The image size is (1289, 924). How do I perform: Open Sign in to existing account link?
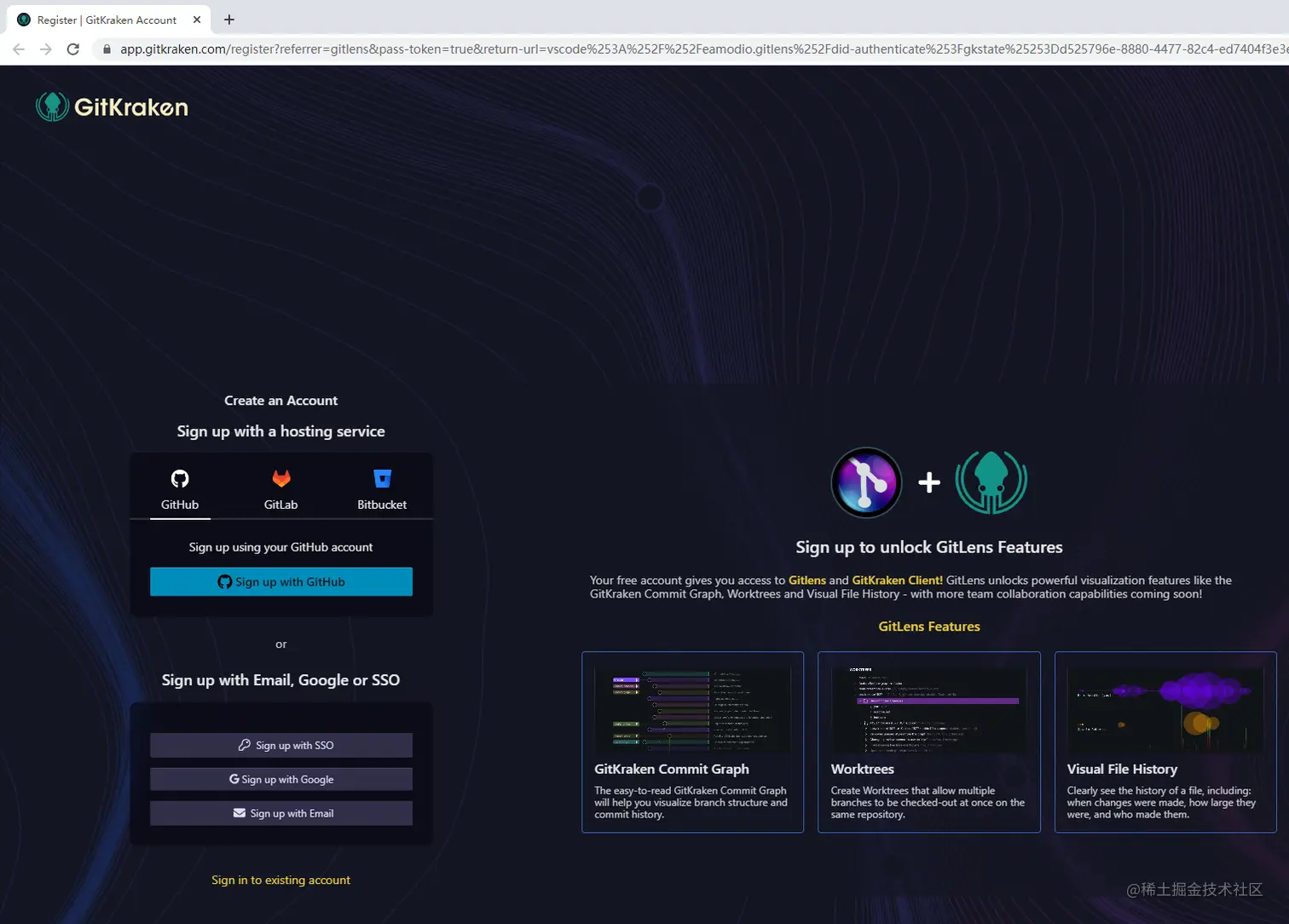point(280,880)
